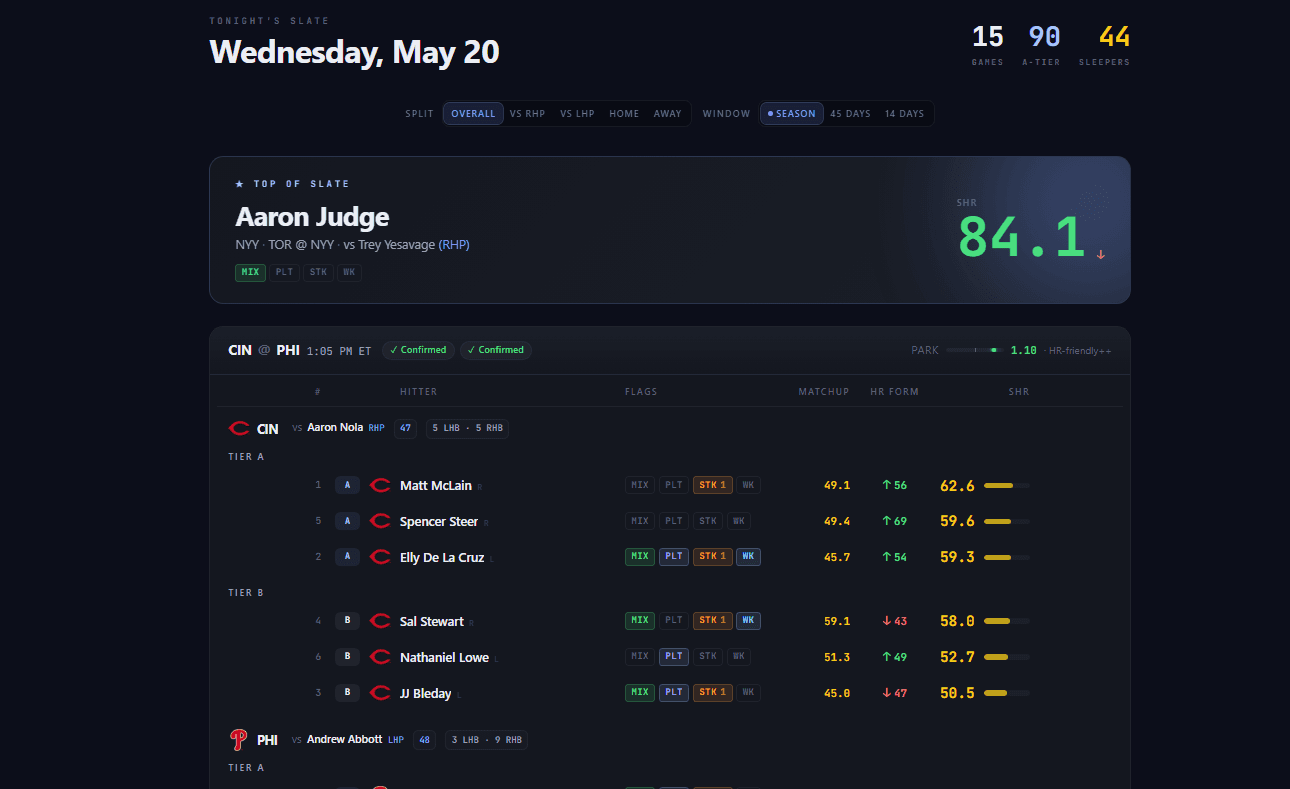Click the 90 A-Tier count
The height and width of the screenshot is (789, 1290).
click(x=1044, y=37)
